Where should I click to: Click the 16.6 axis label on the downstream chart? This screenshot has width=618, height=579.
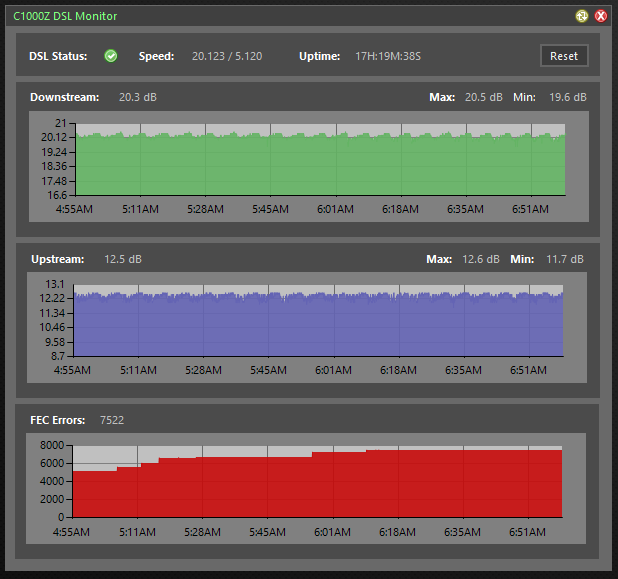(x=57, y=195)
